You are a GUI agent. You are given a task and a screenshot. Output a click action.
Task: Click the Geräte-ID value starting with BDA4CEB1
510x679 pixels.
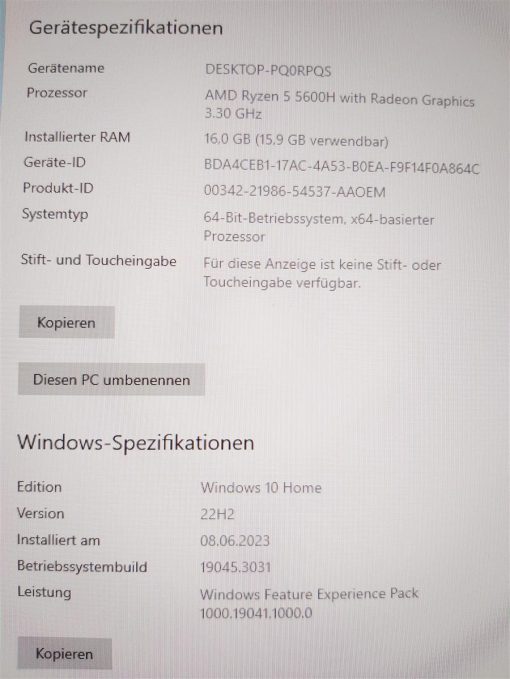(x=342, y=167)
